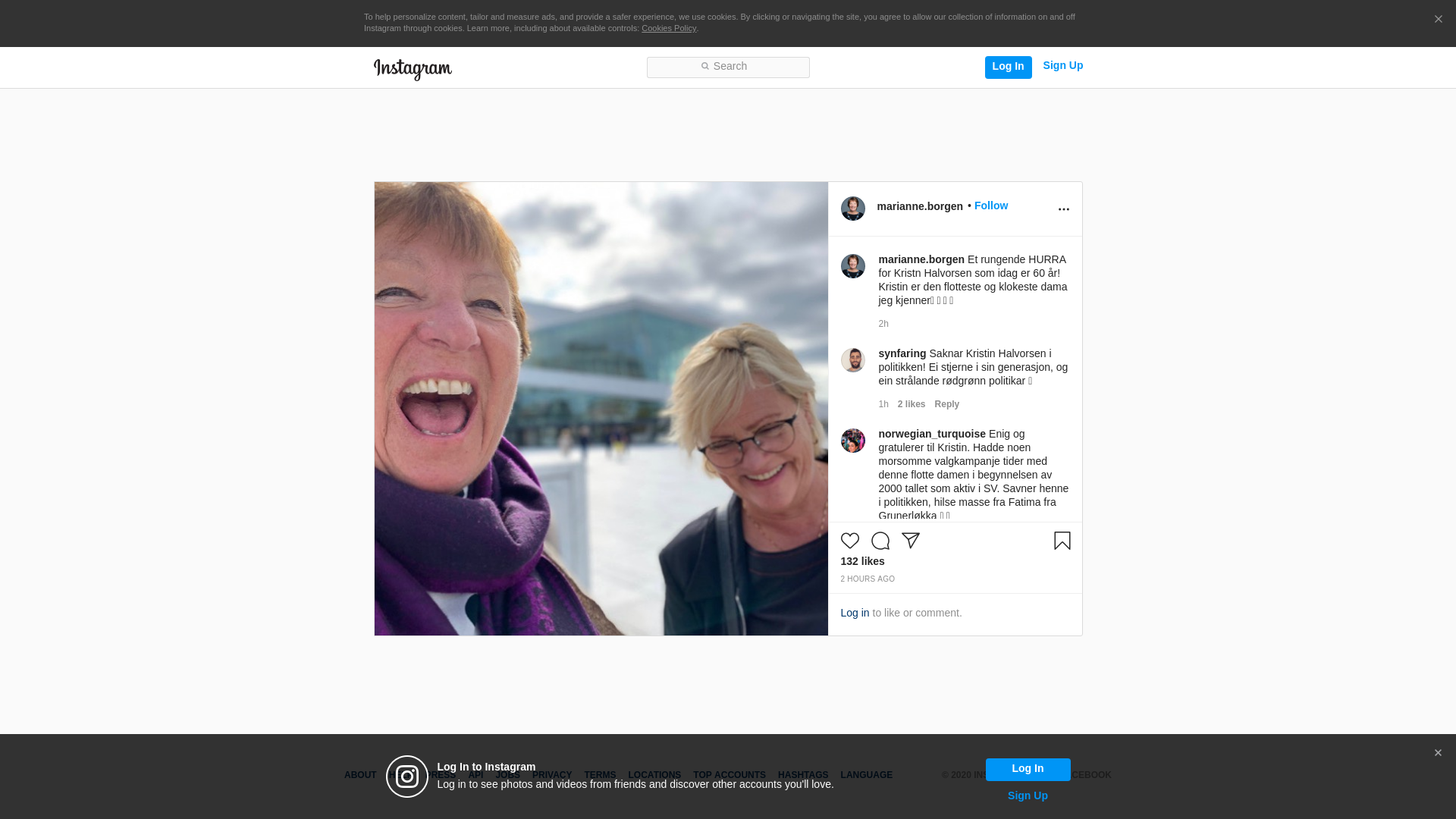Open PRIVACY footer link
Screen dimensions: 1456x819
[x=552, y=775]
